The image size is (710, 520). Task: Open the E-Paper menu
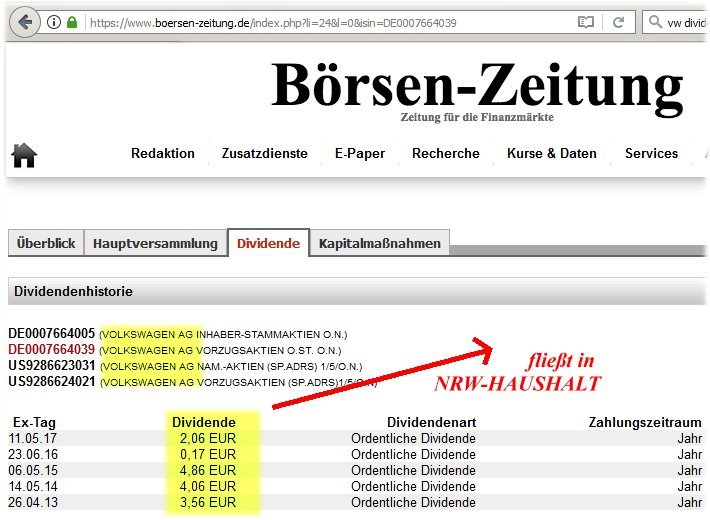(360, 154)
